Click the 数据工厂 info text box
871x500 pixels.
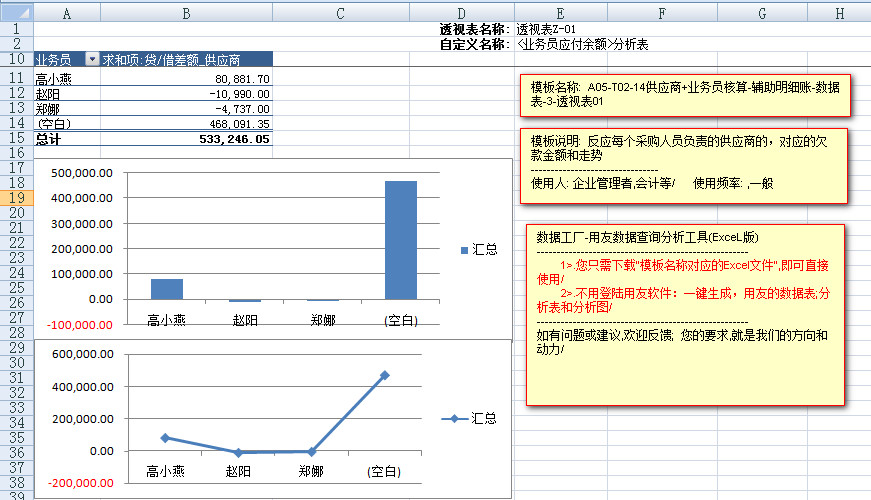click(685, 313)
